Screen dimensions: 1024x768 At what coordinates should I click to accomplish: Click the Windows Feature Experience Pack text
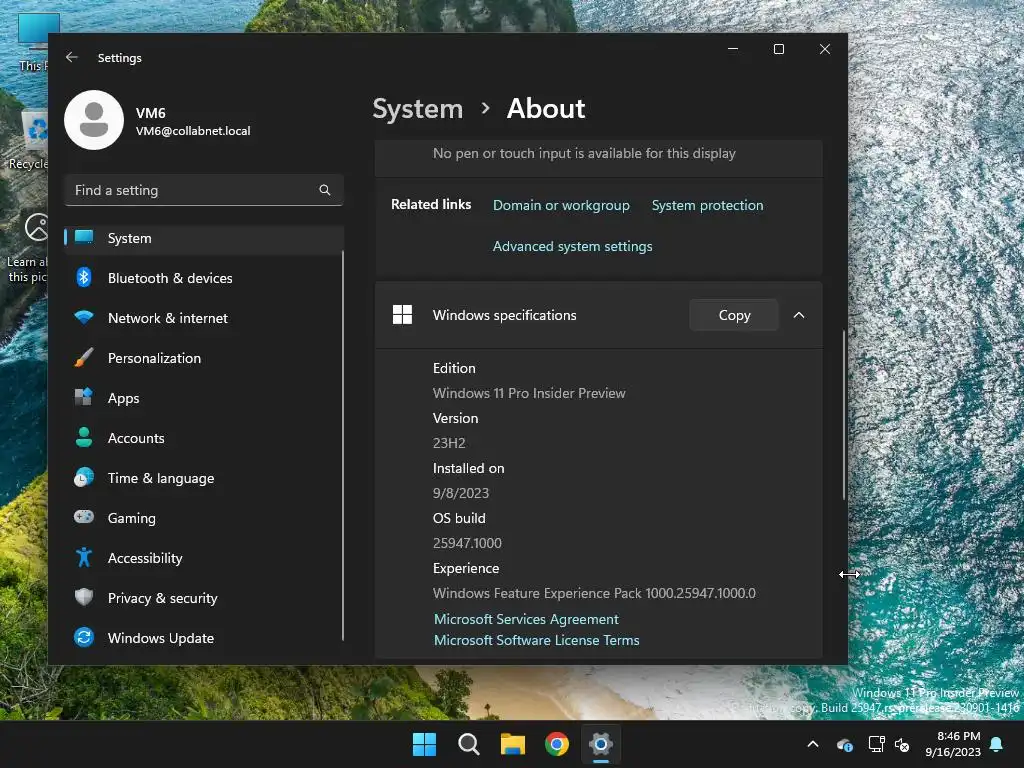(x=594, y=593)
